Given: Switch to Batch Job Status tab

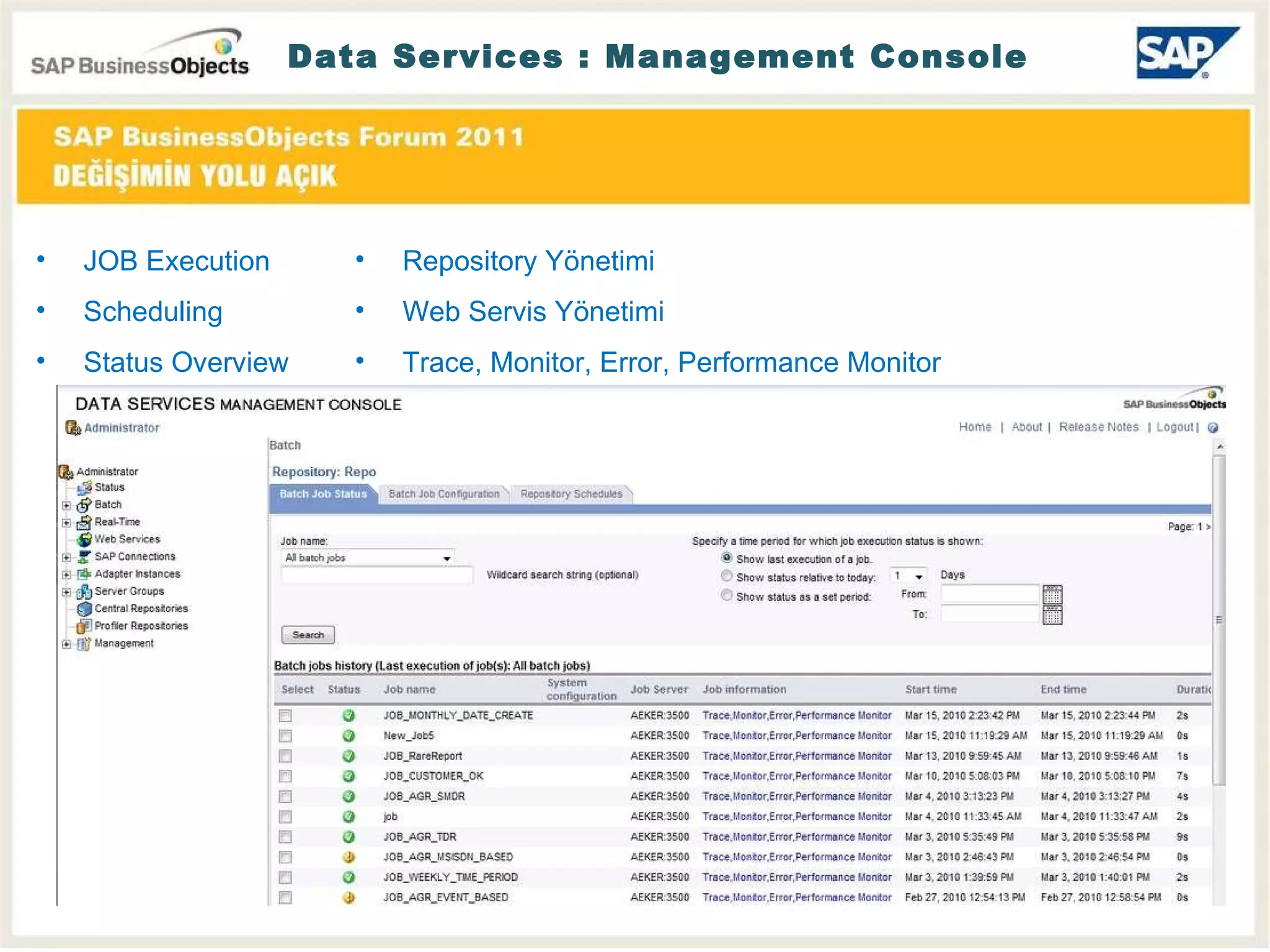Looking at the screenshot, I should click(x=323, y=495).
